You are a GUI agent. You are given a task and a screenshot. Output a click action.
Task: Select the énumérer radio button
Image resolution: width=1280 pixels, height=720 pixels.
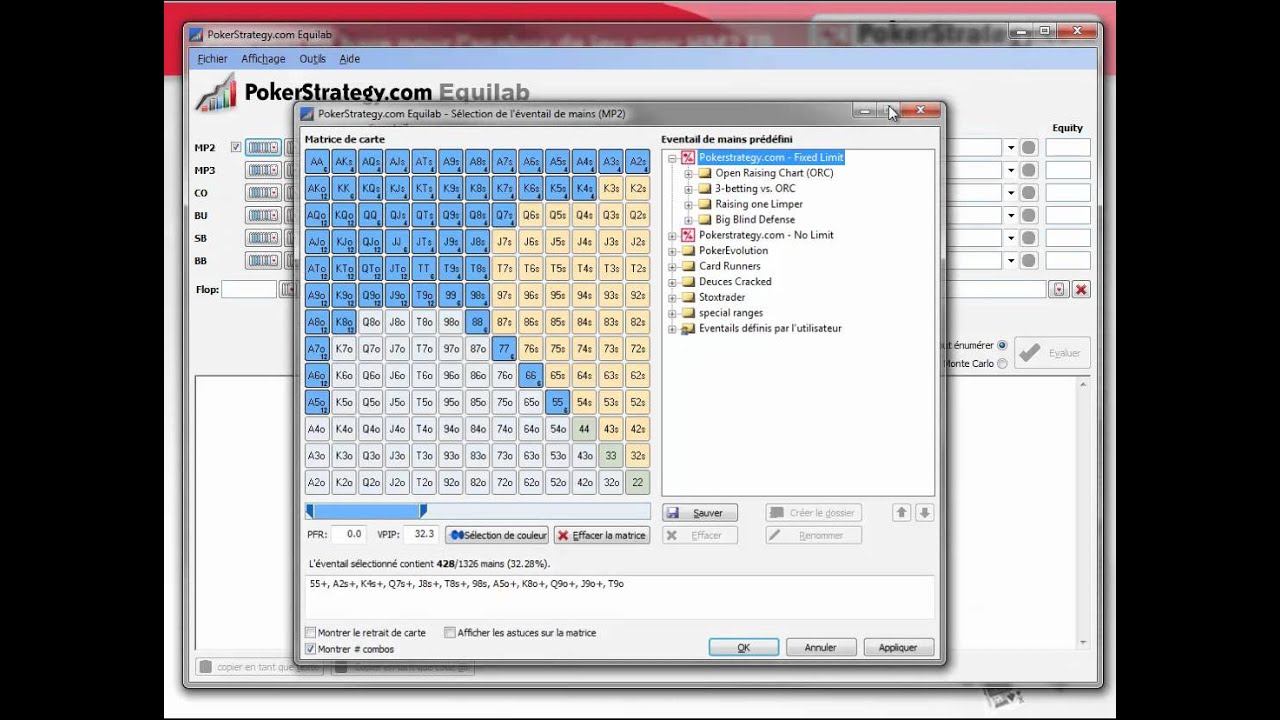tap(1002, 345)
